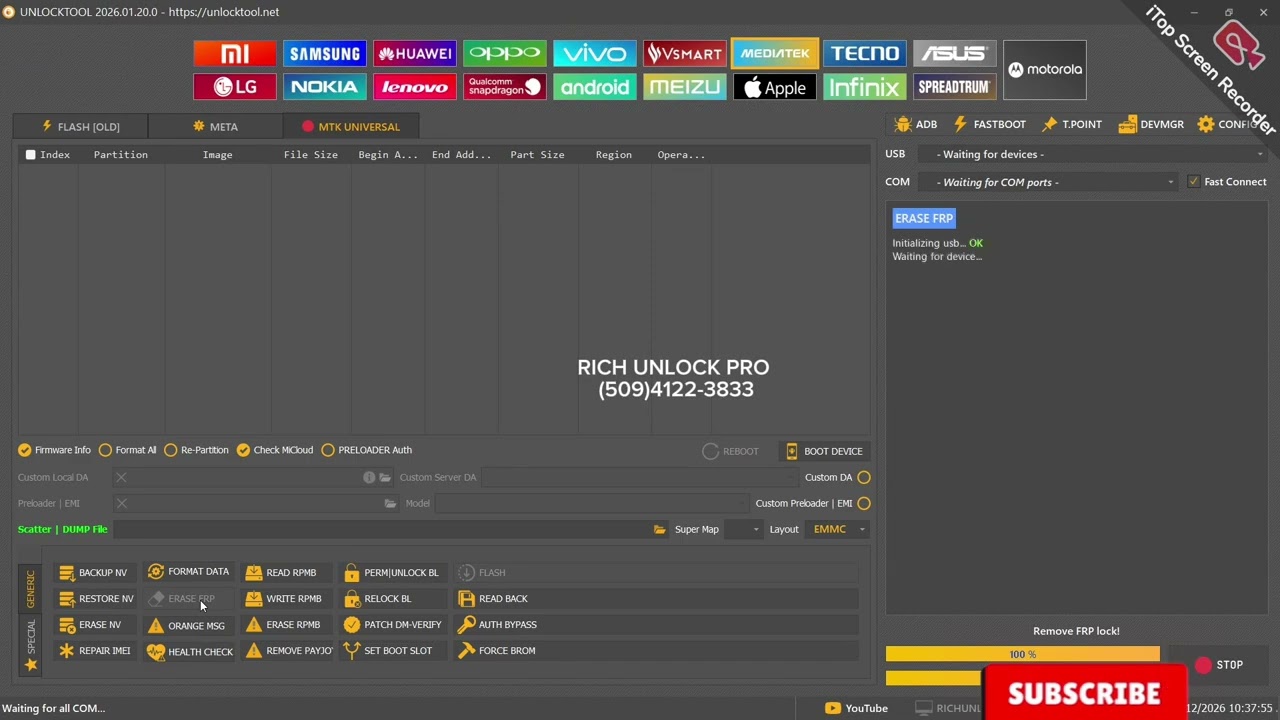Click the FORMAT DATA button
This screenshot has width=1280, height=720.
188,572
